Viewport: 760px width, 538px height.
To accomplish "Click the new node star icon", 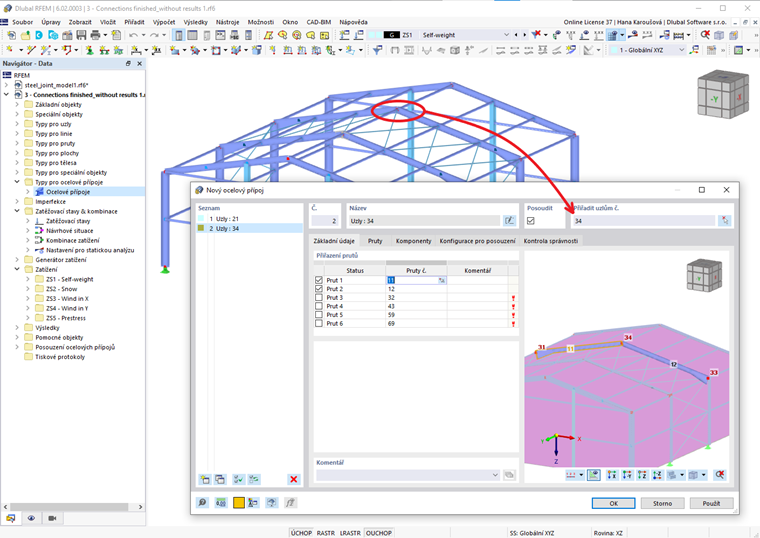I will tap(10, 49).
